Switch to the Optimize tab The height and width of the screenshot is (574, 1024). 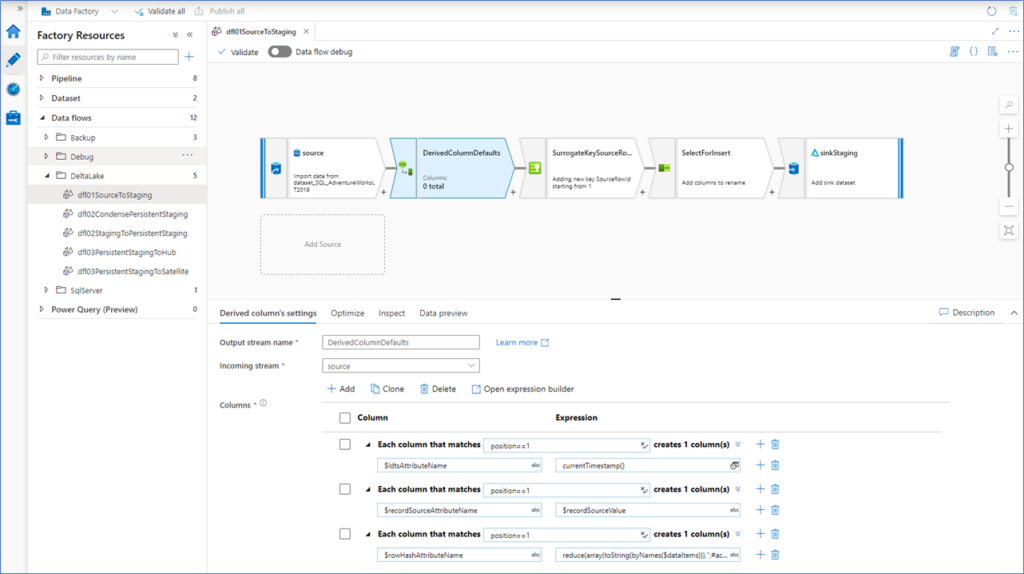click(347, 313)
